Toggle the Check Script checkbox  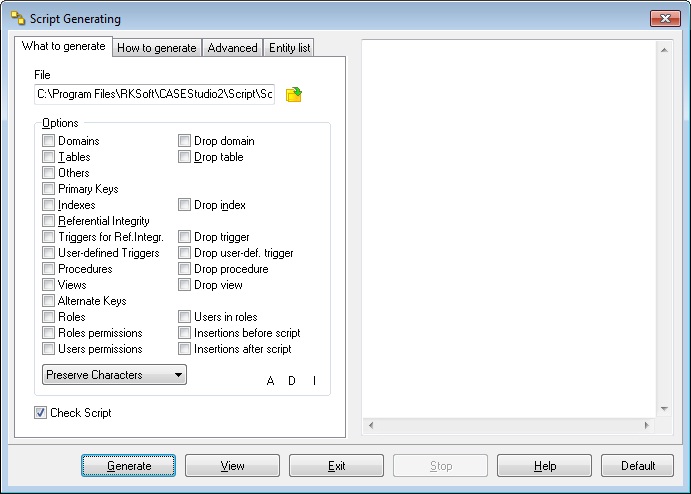[x=41, y=413]
